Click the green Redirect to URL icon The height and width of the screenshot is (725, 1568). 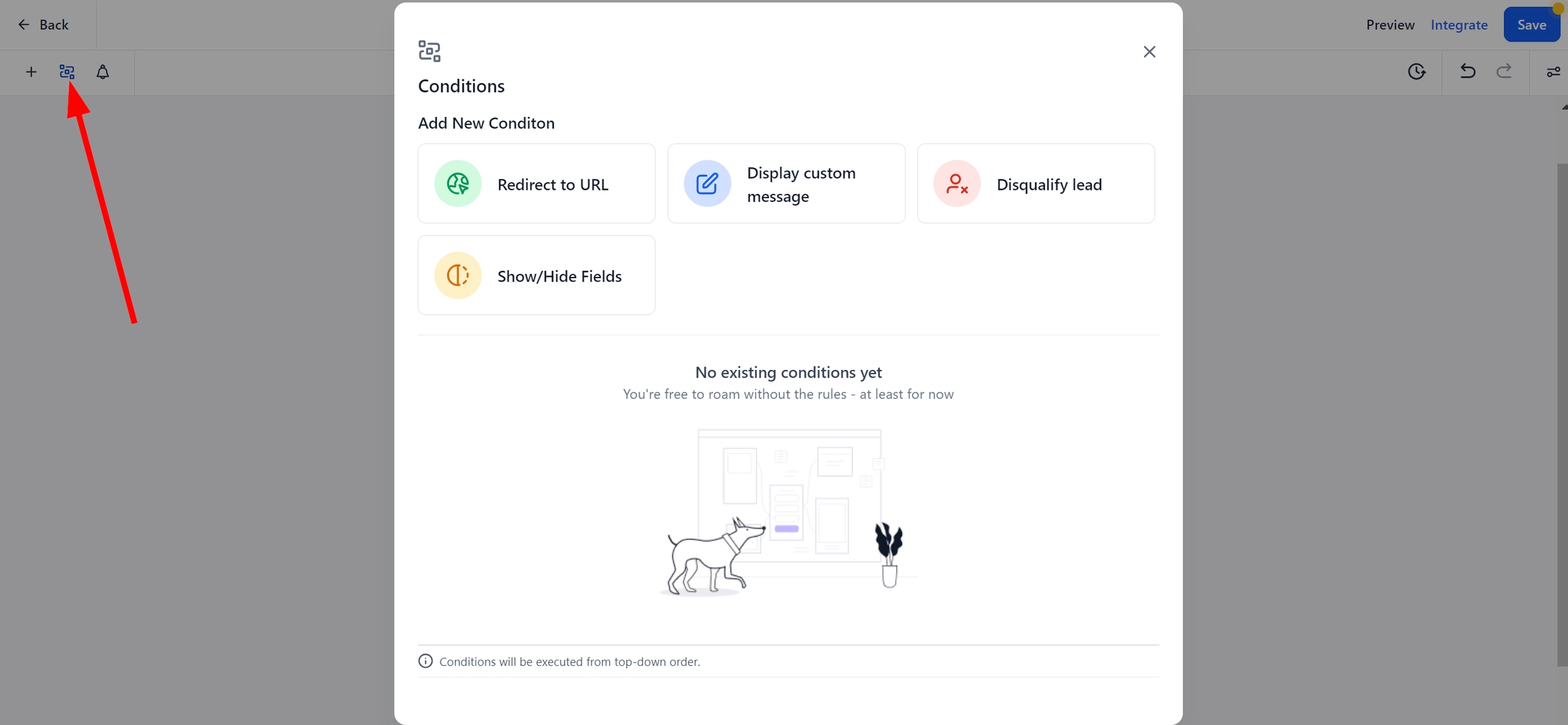tap(458, 184)
